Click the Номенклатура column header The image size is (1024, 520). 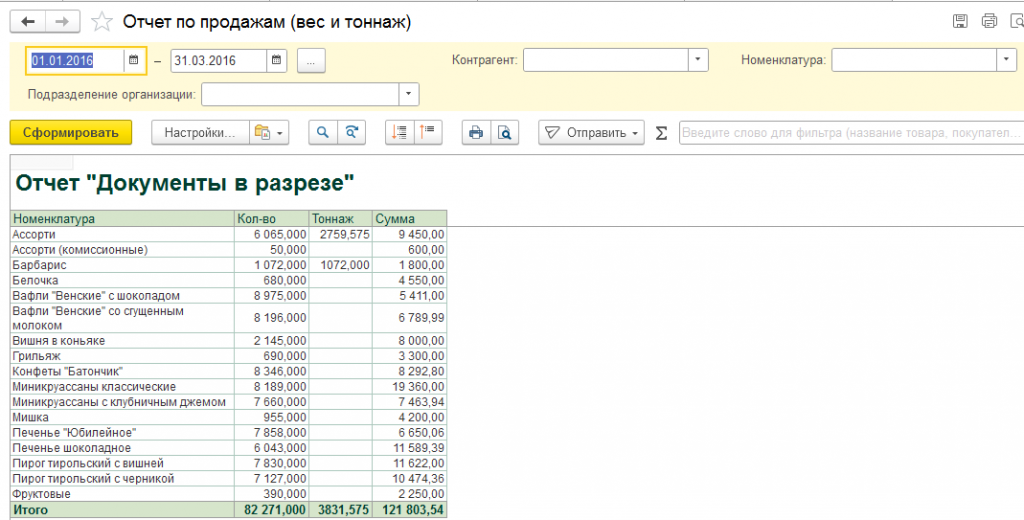click(x=123, y=219)
